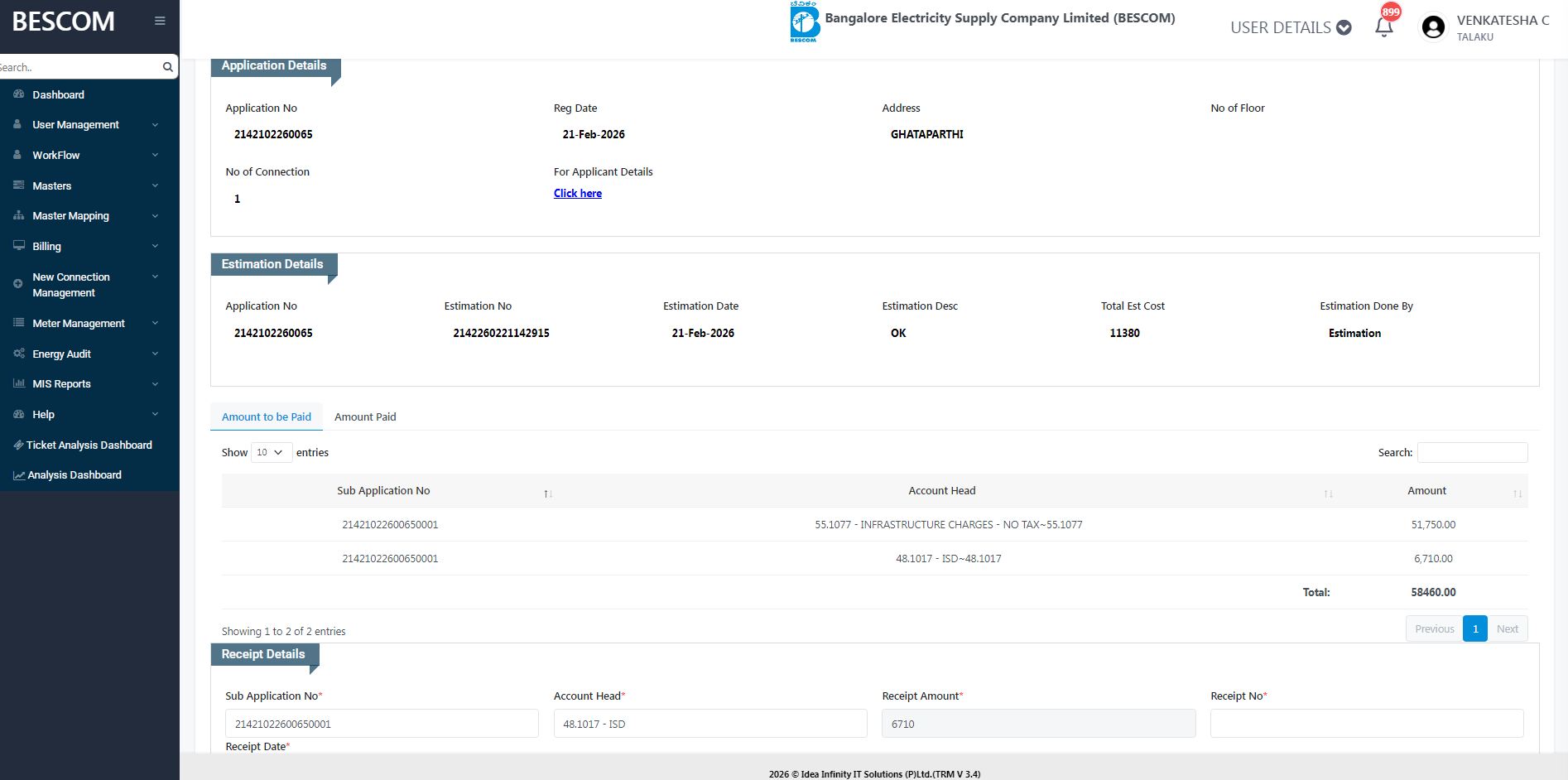The width and height of the screenshot is (1568, 780).
Task: Click the Receipt No input field
Action: (x=1366, y=724)
